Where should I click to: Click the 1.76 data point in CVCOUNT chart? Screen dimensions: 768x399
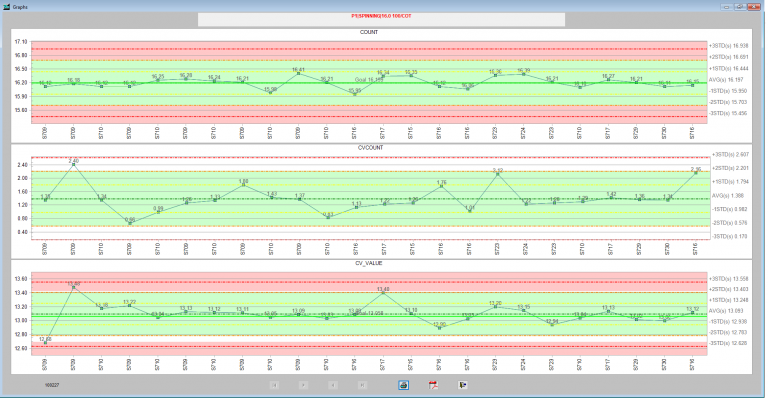tap(441, 186)
